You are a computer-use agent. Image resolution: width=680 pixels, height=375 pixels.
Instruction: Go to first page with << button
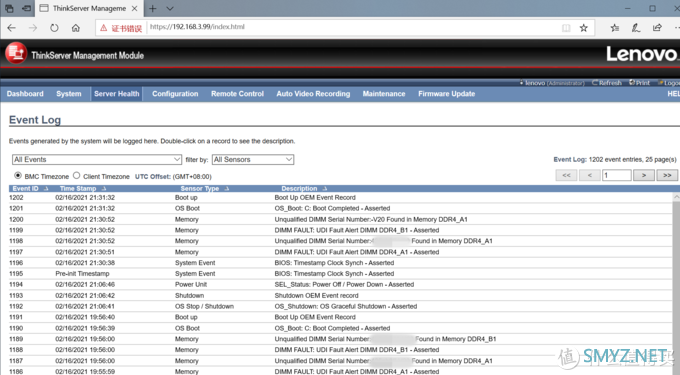[566, 175]
